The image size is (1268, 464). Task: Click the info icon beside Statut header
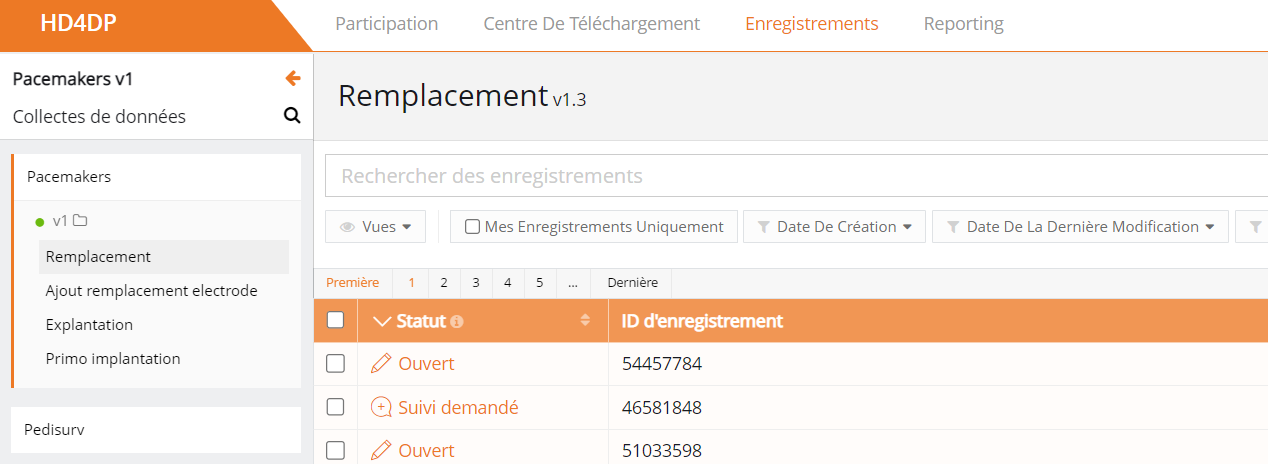click(457, 322)
